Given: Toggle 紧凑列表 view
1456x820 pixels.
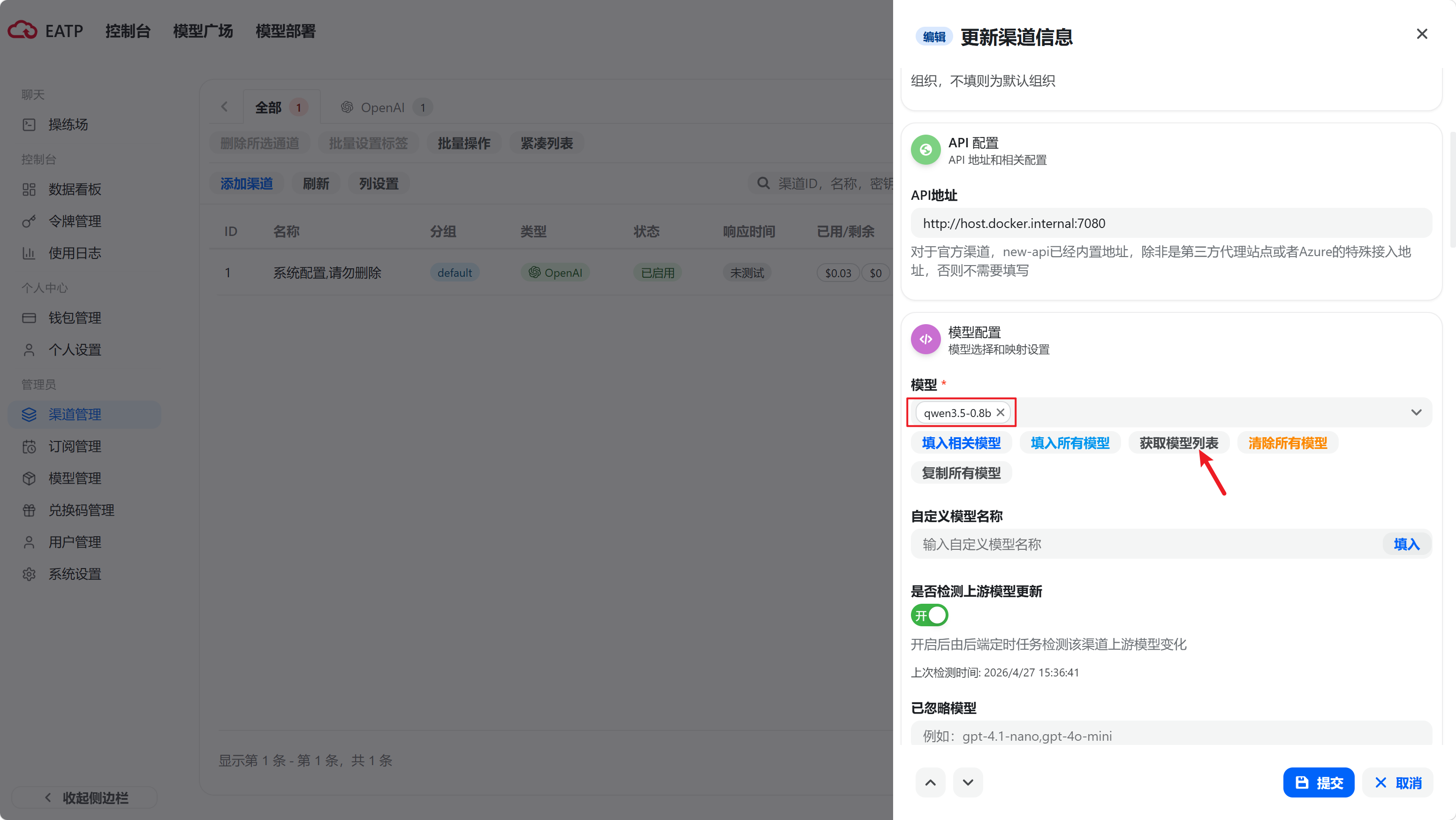Looking at the screenshot, I should click(546, 144).
